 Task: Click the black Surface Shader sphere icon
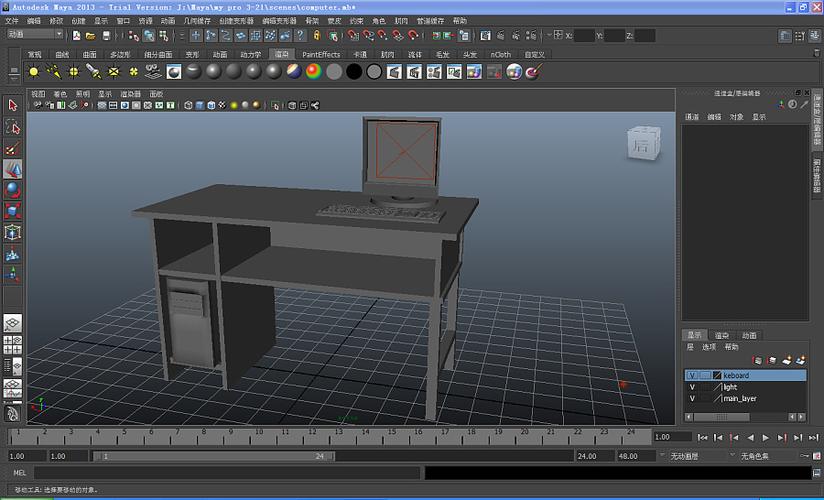tap(354, 72)
